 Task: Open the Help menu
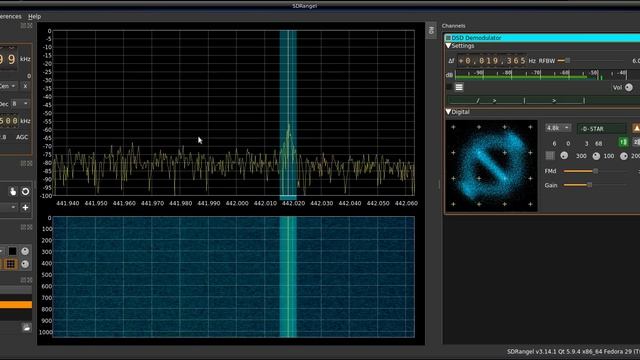(34, 16)
